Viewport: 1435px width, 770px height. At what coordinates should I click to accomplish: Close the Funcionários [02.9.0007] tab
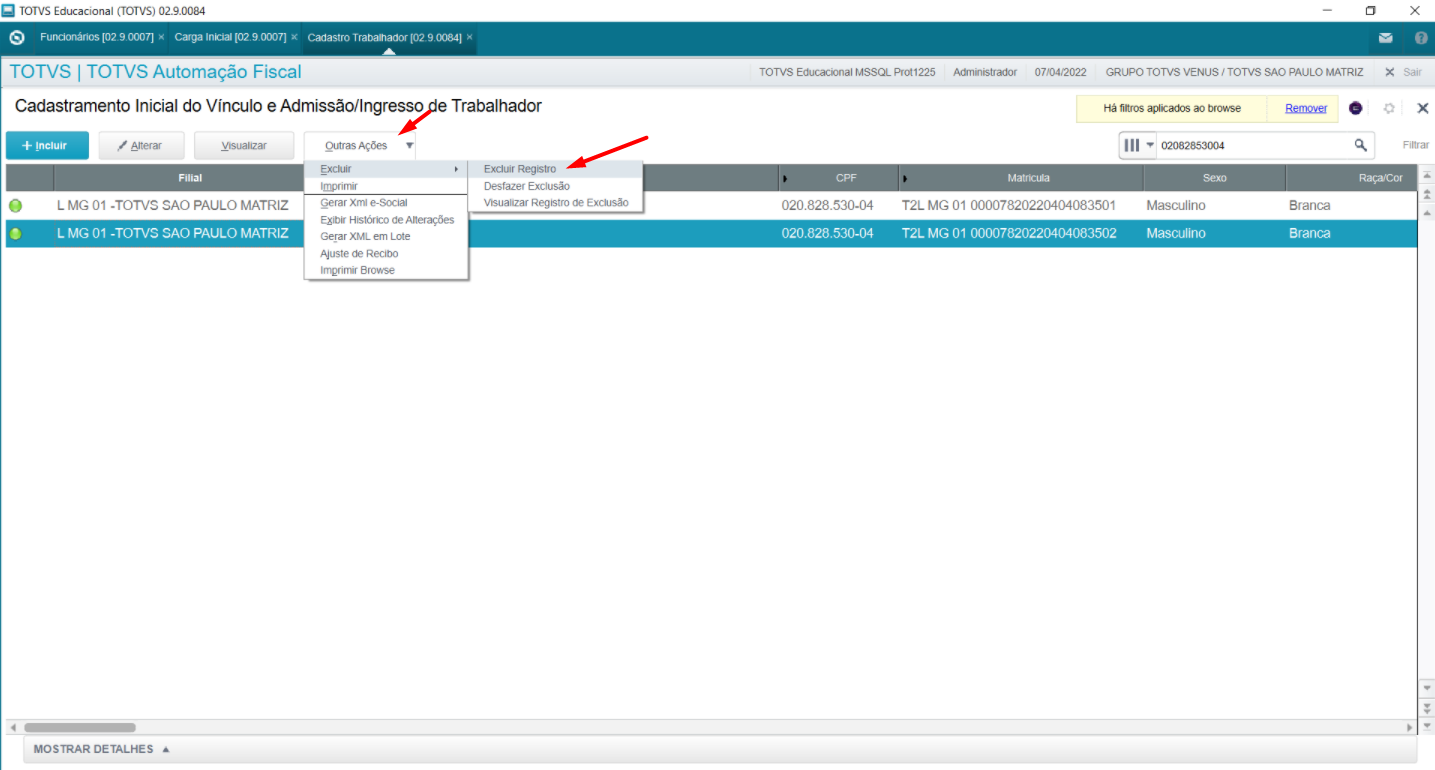click(x=161, y=37)
